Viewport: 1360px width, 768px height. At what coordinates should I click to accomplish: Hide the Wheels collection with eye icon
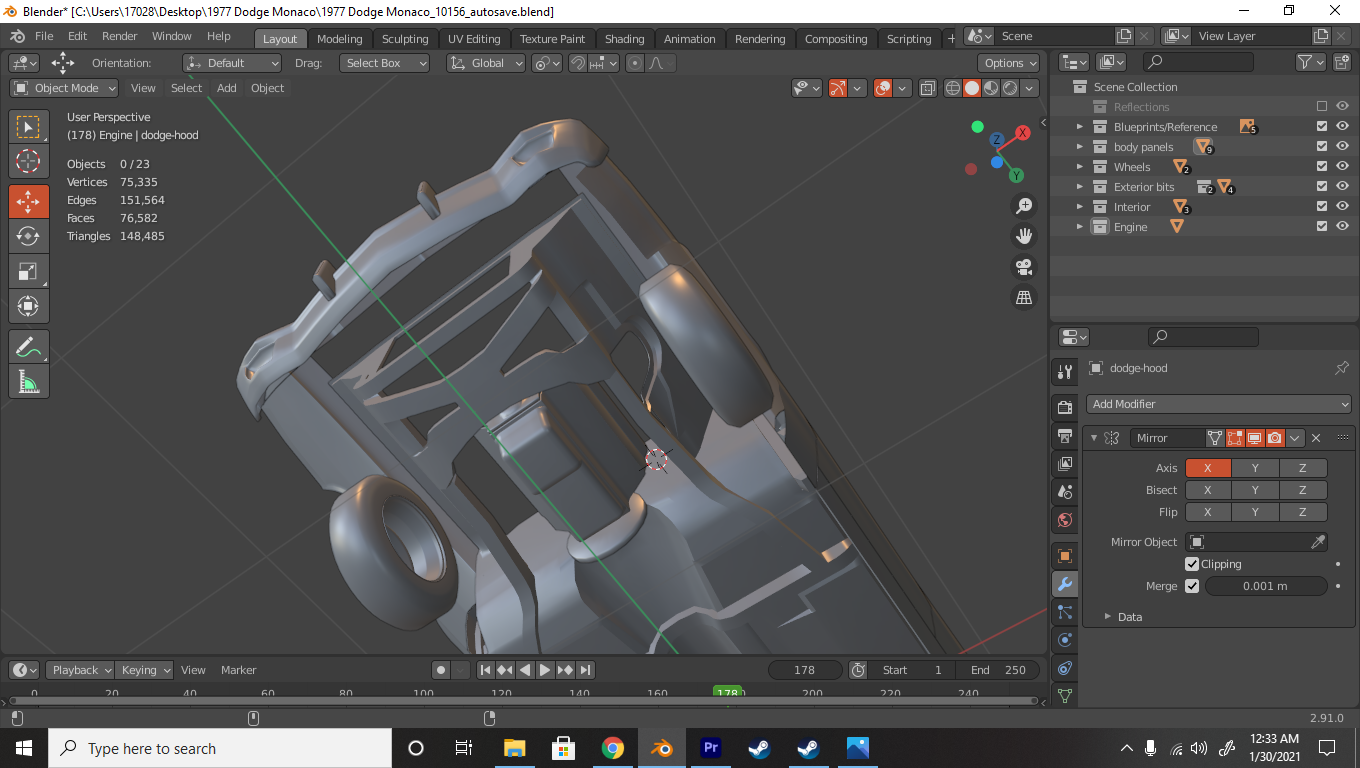click(x=1342, y=167)
